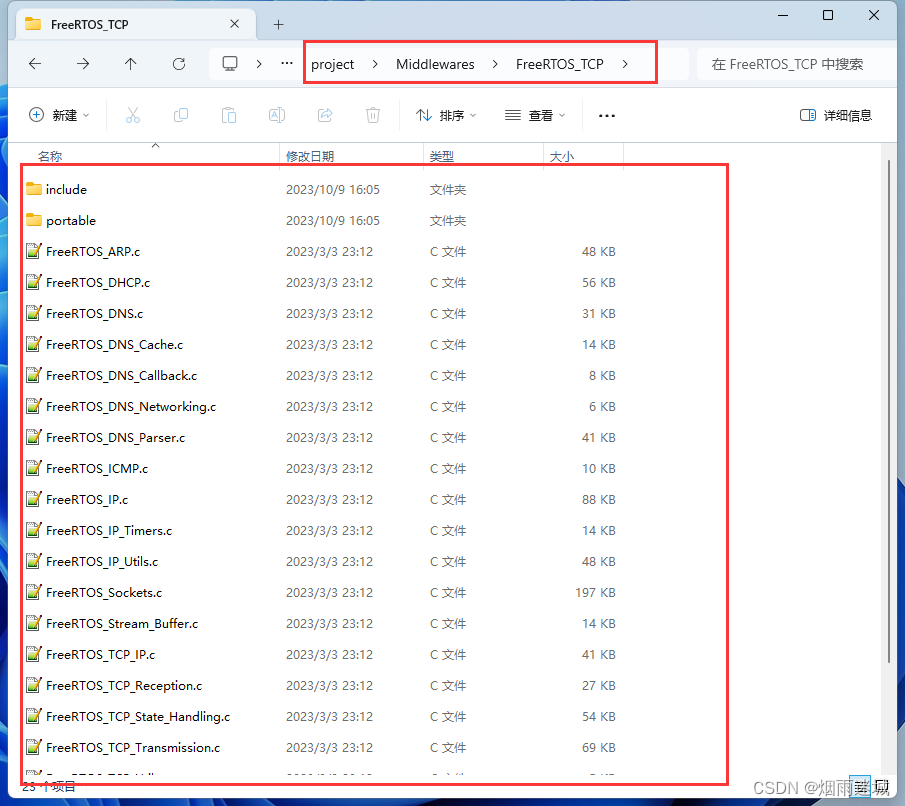Toggle the 详细信息 details pane

click(836, 115)
